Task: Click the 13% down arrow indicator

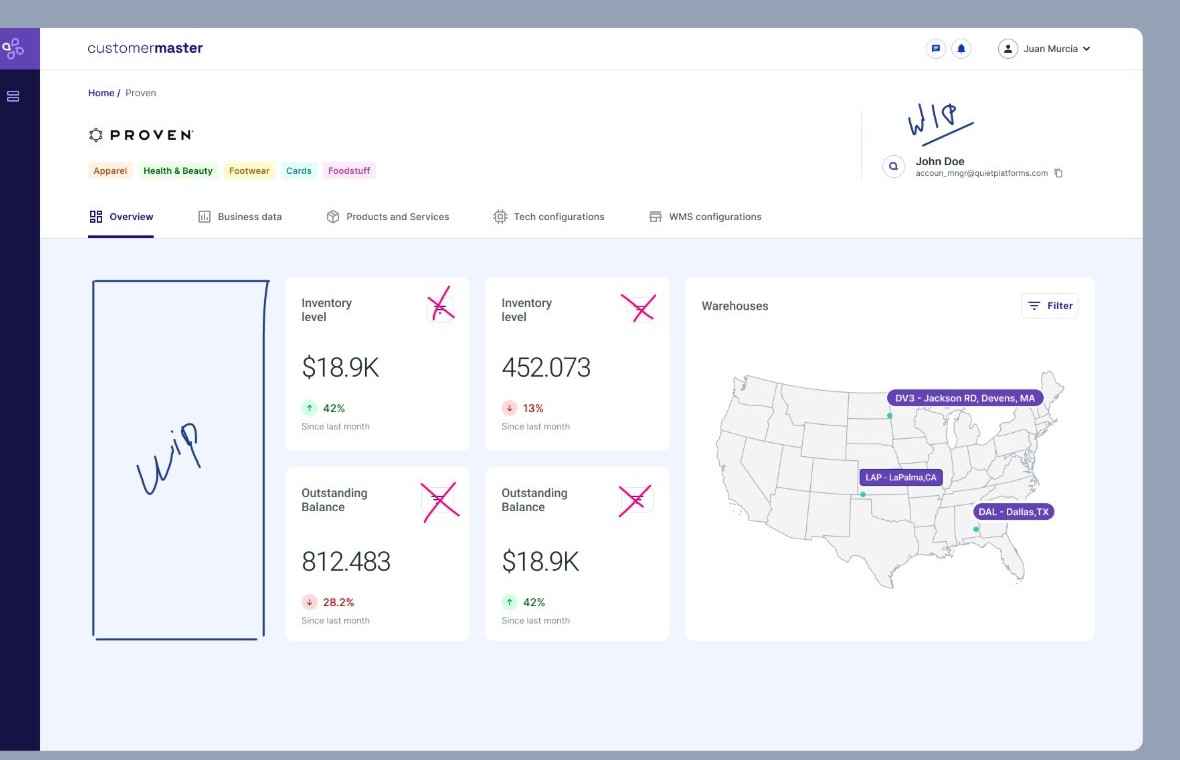Action: (509, 408)
